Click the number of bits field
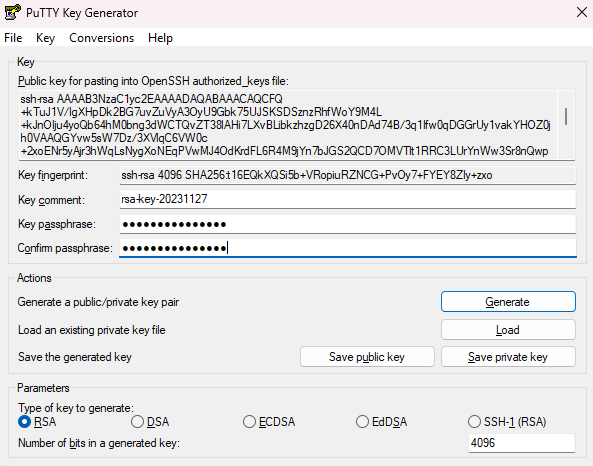 [522, 443]
